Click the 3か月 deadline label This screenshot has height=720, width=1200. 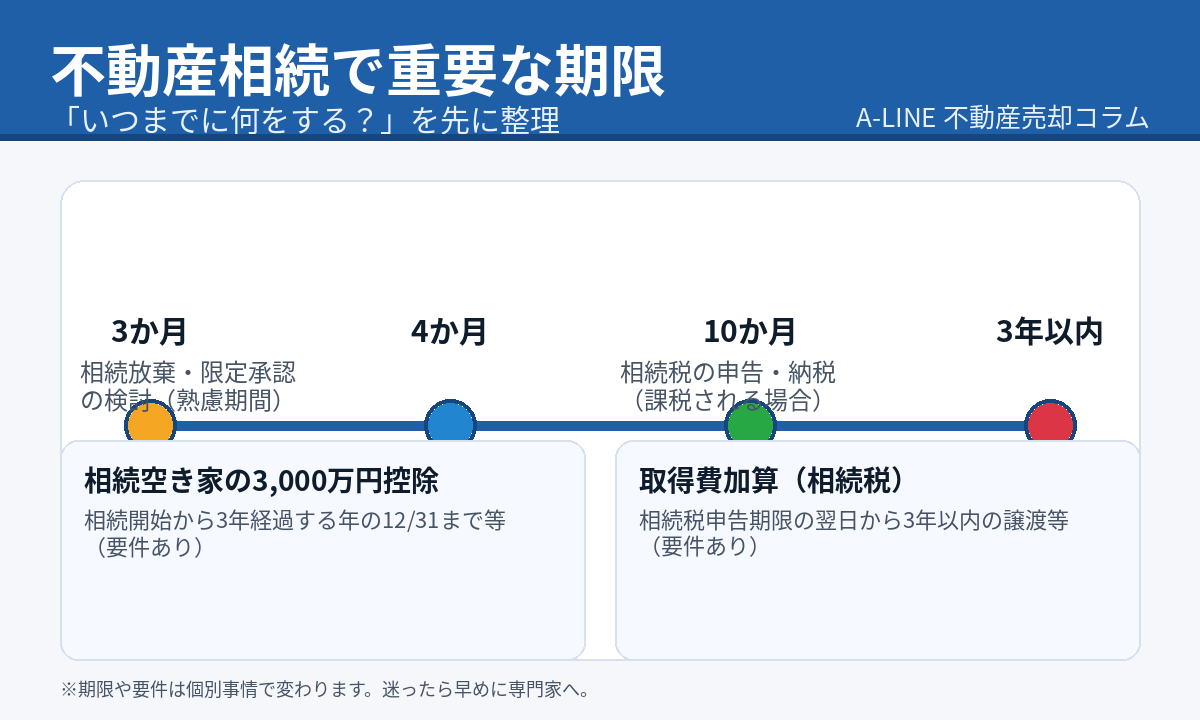tap(150, 331)
